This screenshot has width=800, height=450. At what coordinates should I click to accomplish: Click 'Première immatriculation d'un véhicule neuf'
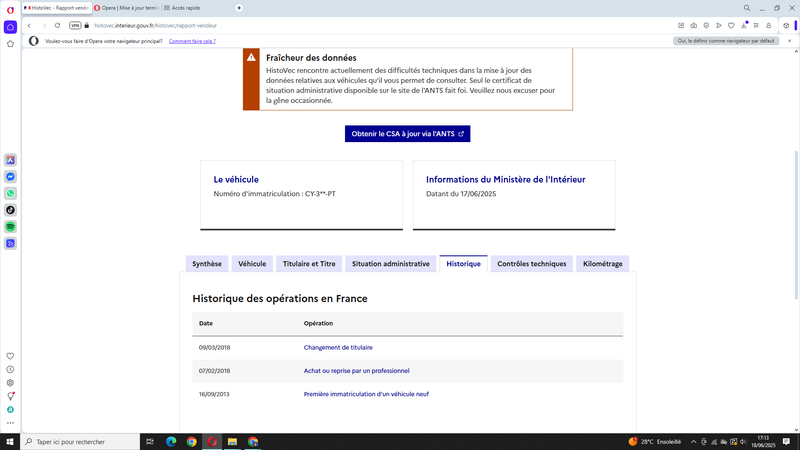pos(366,394)
